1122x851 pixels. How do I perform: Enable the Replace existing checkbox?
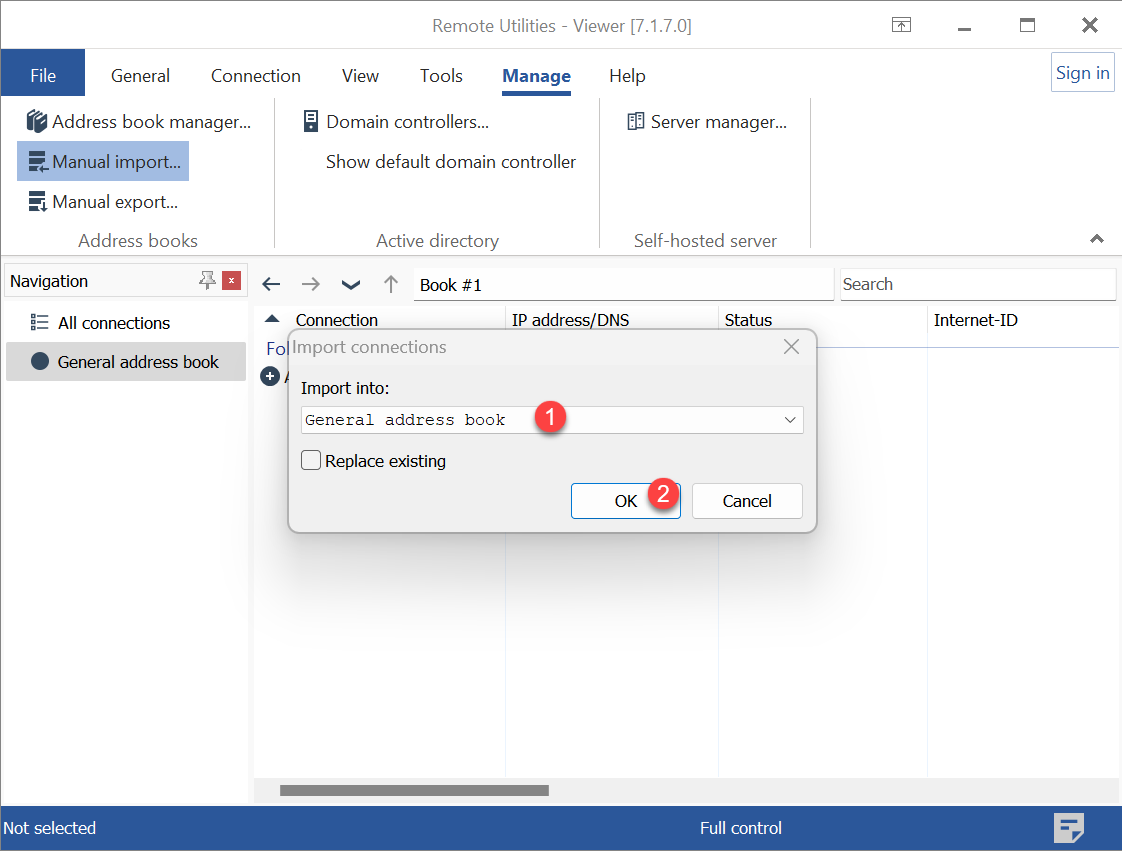click(x=312, y=461)
